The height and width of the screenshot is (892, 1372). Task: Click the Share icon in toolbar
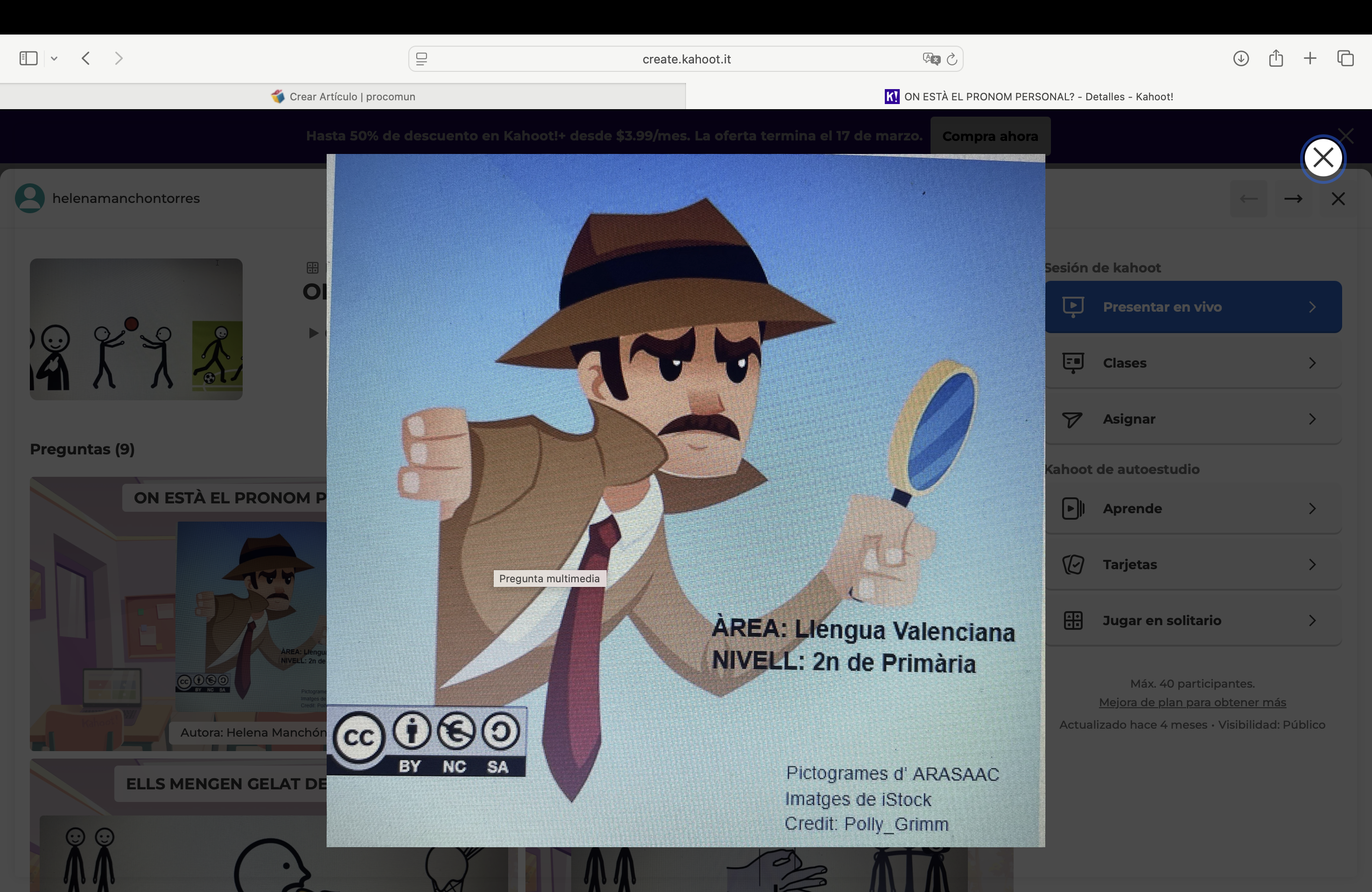tap(1276, 58)
